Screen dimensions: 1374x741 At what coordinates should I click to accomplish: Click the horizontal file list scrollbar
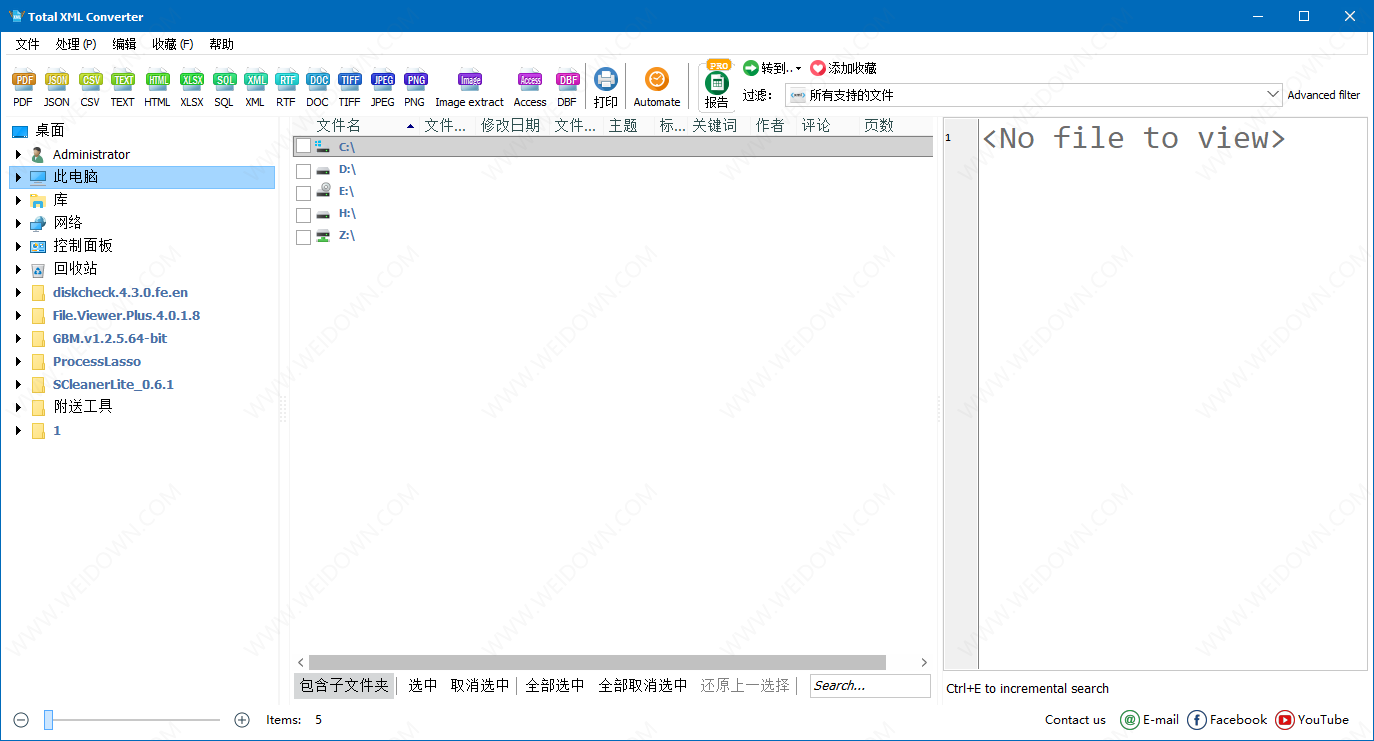tap(597, 662)
